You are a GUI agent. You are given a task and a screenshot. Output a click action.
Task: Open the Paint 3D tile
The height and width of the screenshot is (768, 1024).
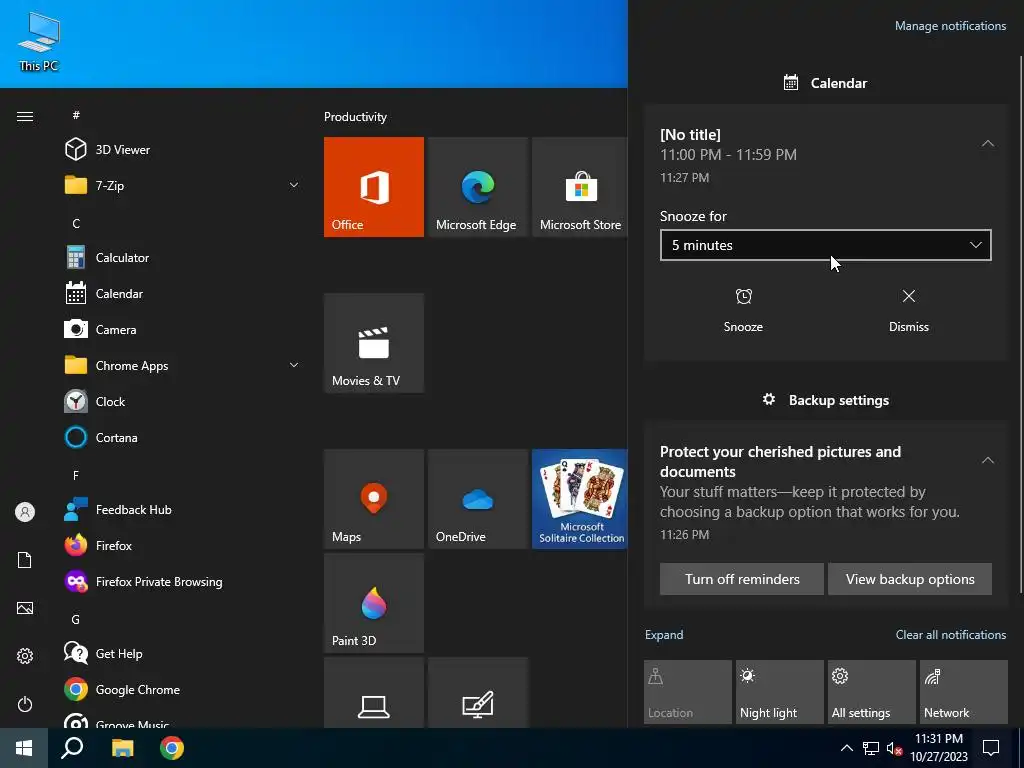pos(374,603)
